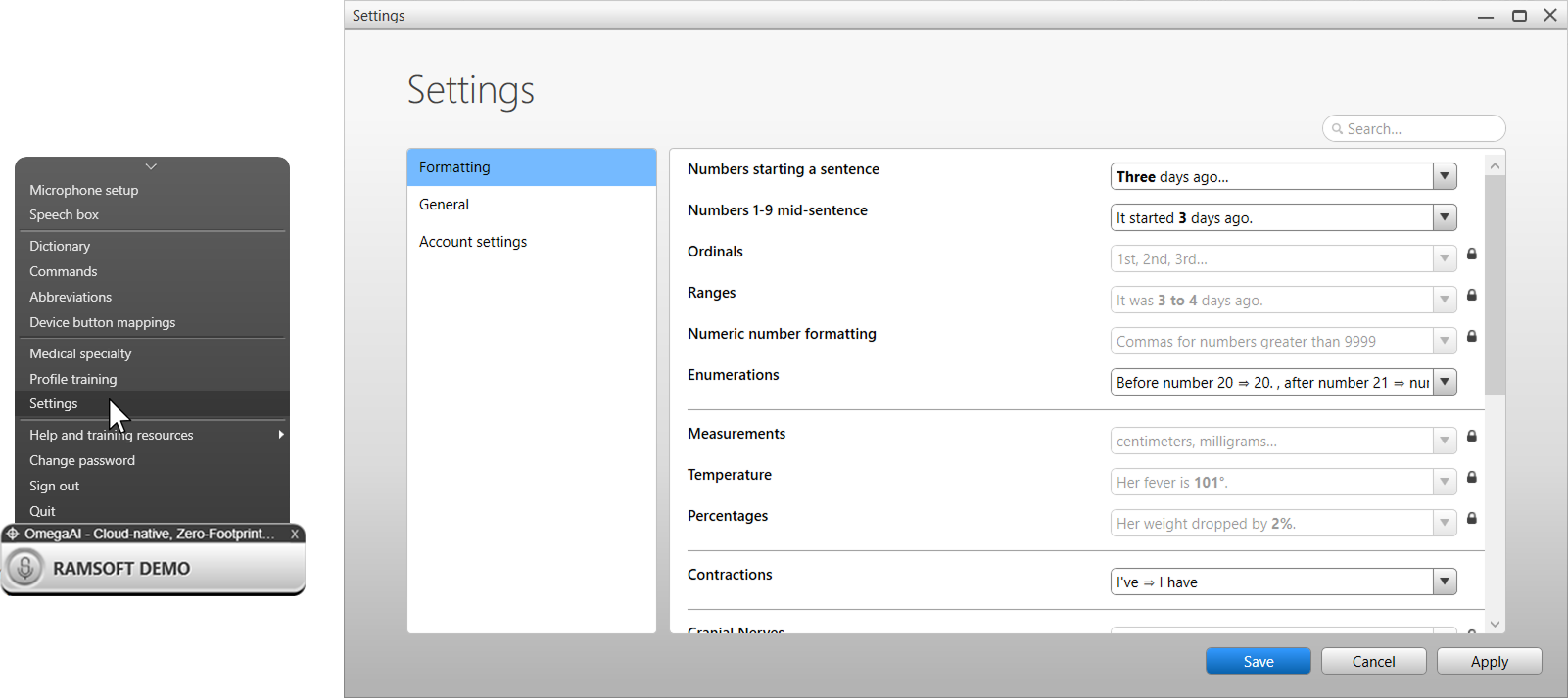Click the Enumerations label
The height and width of the screenshot is (698, 1568).
[734, 375]
